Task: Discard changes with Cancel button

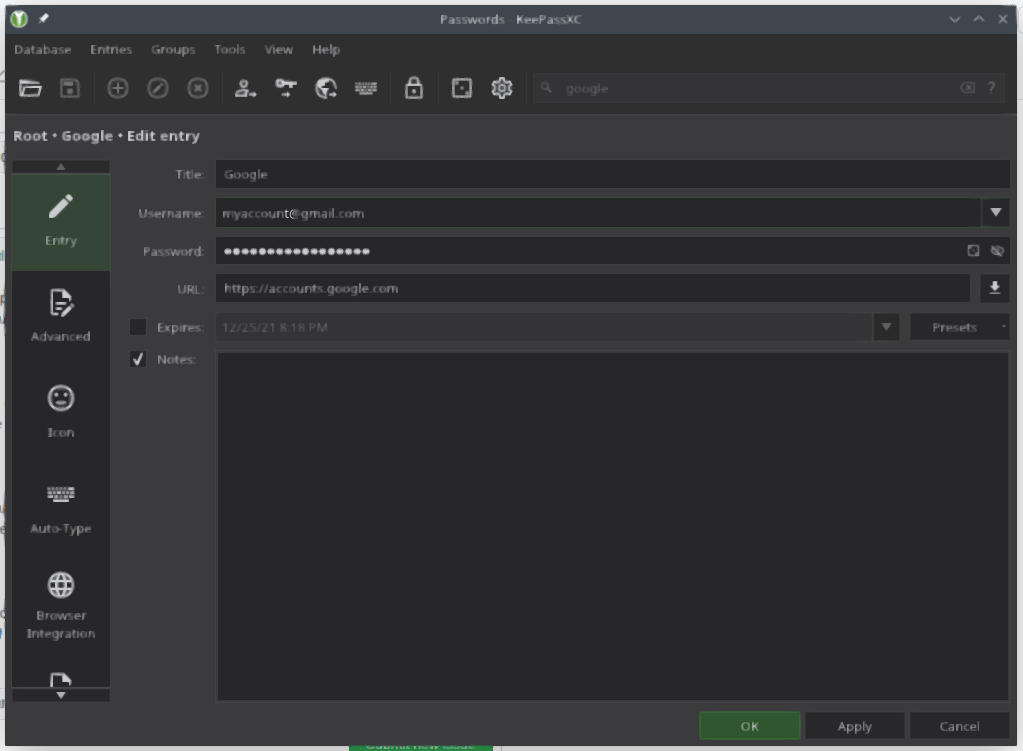Action: tap(959, 726)
